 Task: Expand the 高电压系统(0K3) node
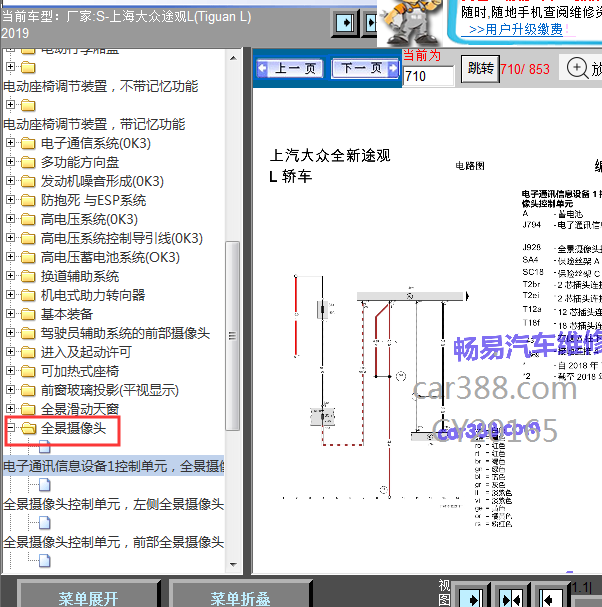click(10, 219)
